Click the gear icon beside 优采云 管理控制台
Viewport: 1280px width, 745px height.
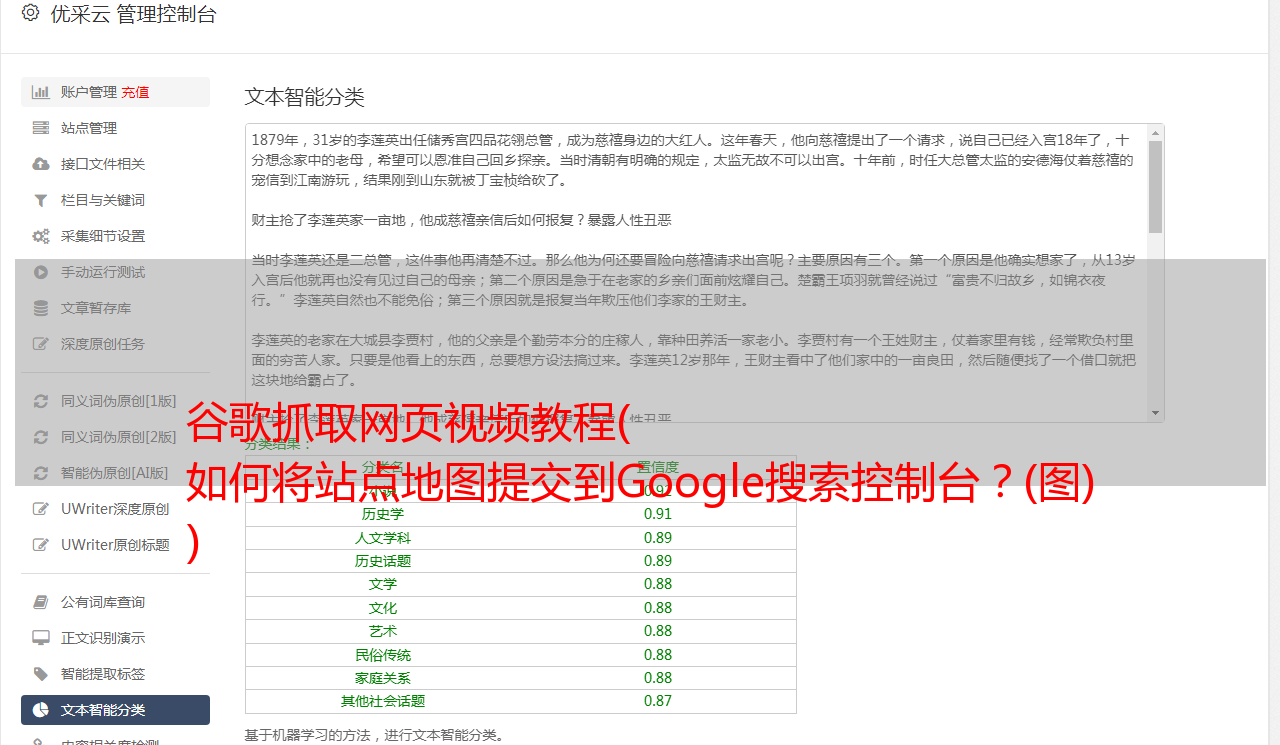point(30,14)
